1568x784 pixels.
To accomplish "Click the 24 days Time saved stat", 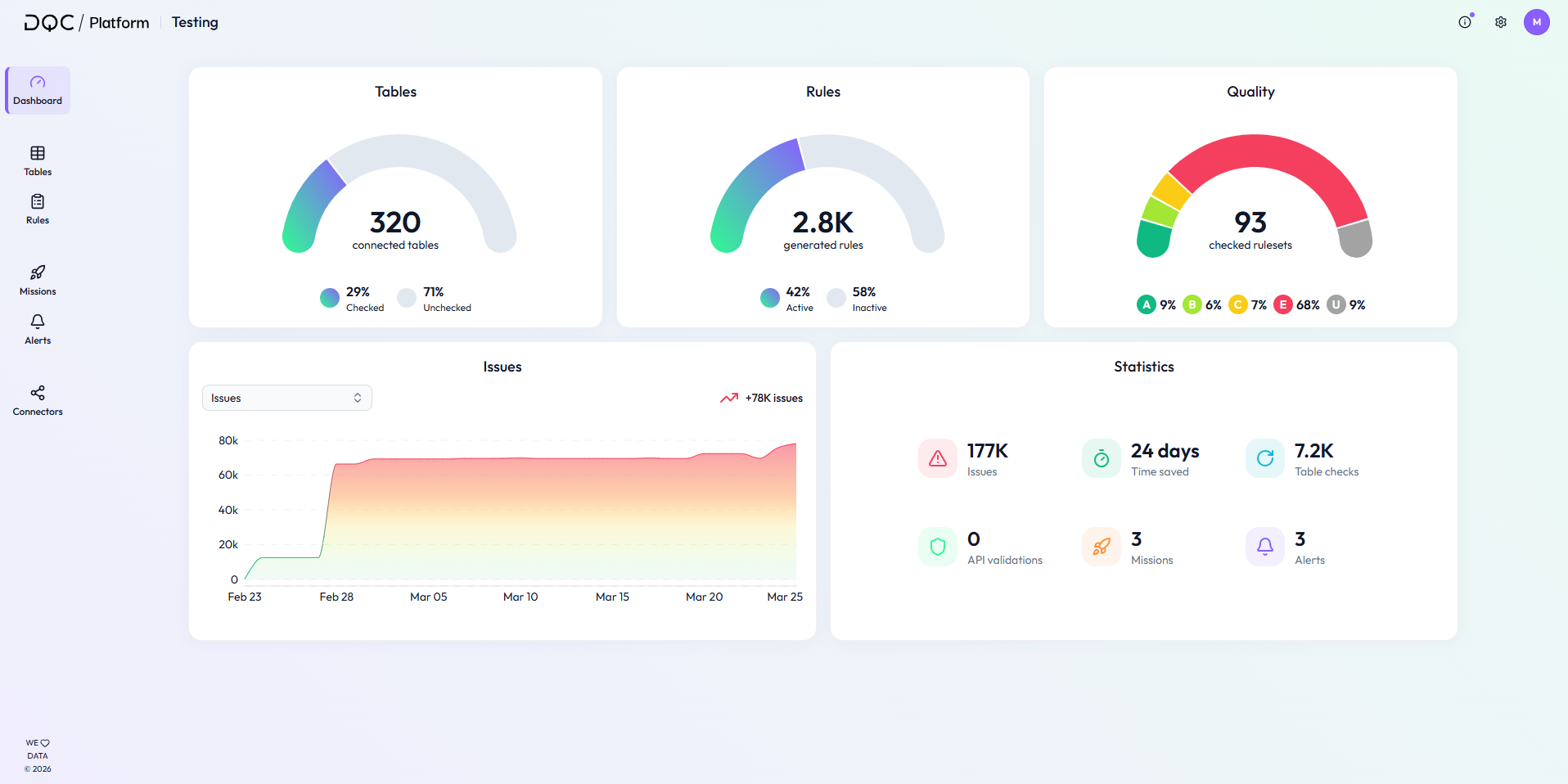I will coord(1141,459).
